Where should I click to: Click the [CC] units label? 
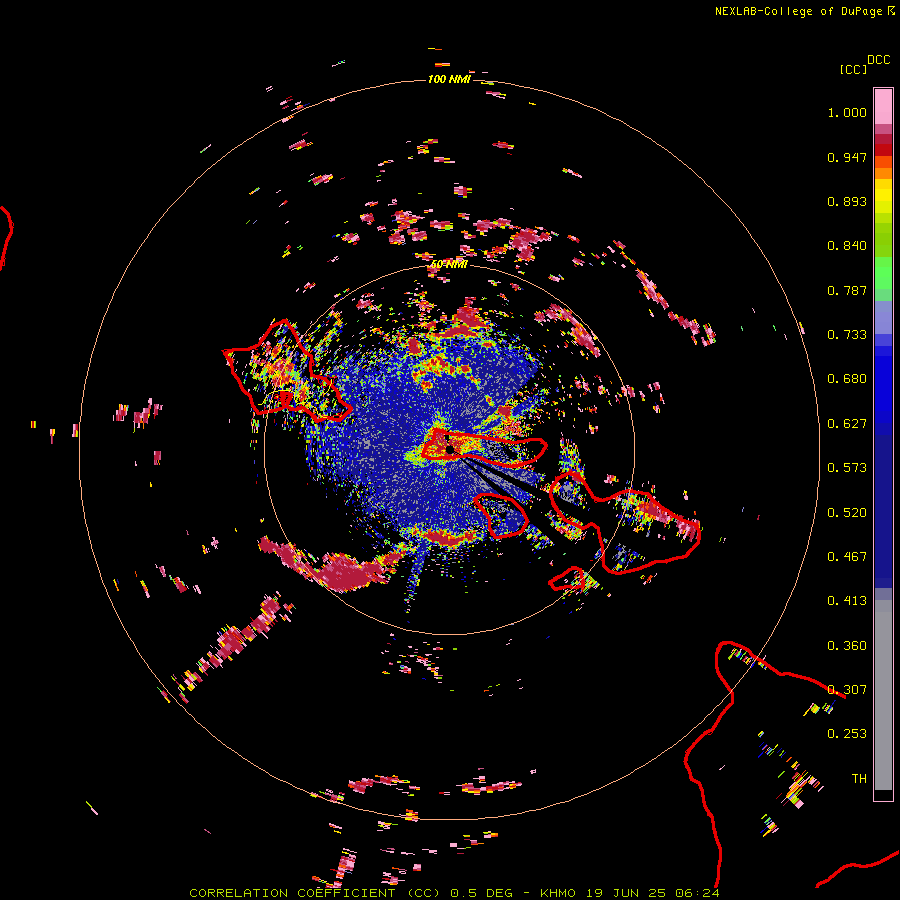coord(853,69)
